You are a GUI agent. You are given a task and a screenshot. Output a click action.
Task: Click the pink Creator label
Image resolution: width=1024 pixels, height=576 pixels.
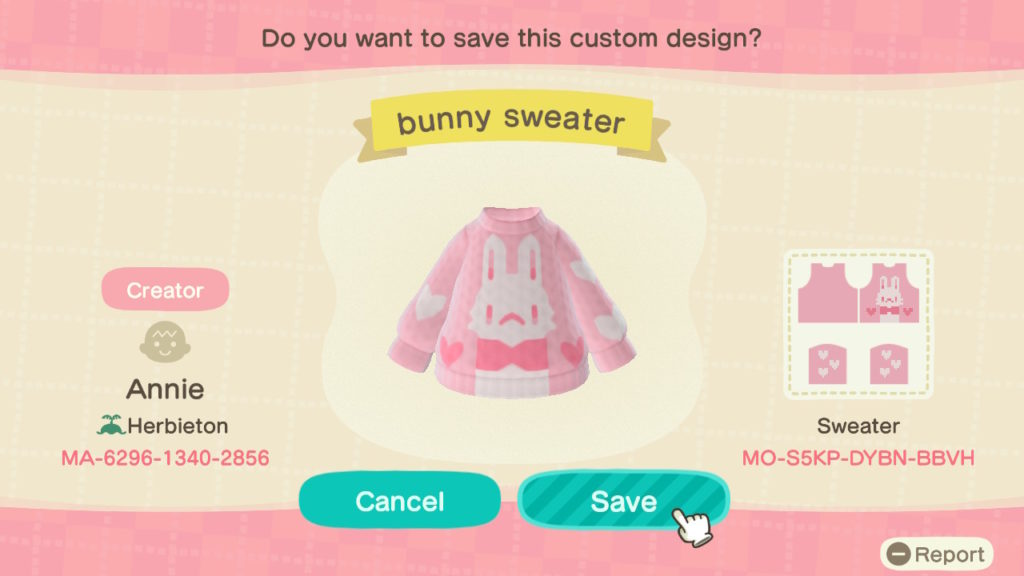(165, 289)
